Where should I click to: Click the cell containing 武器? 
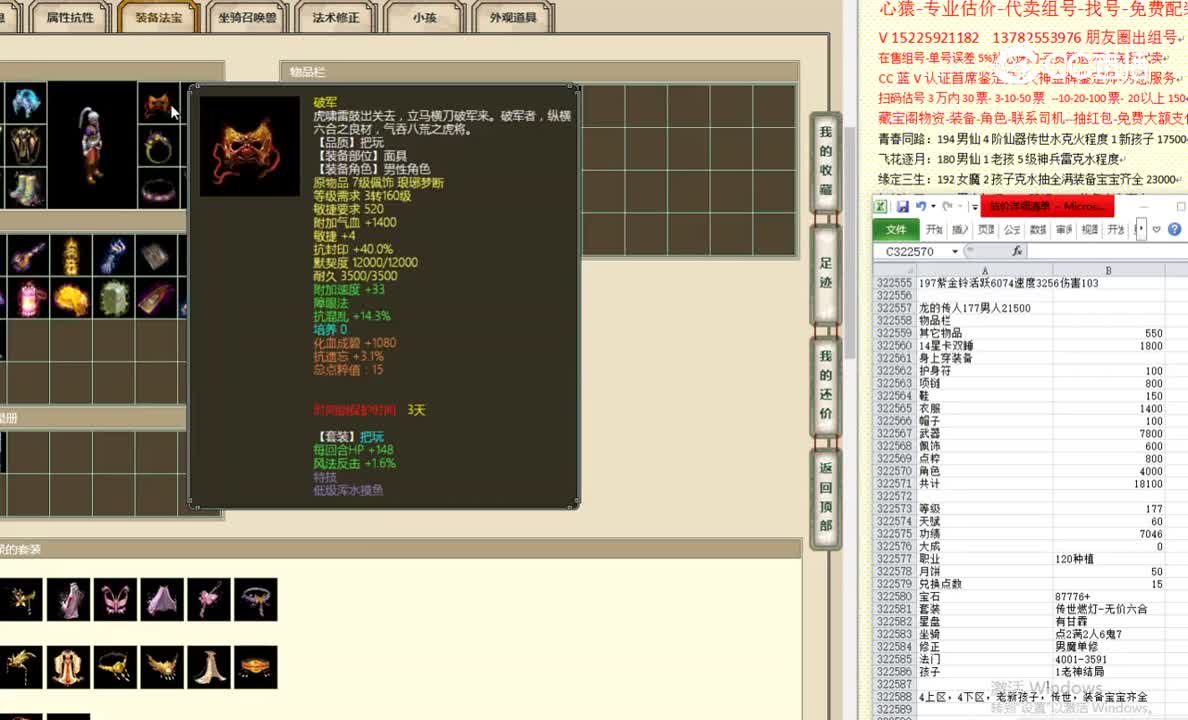pyautogui.click(x=985, y=434)
